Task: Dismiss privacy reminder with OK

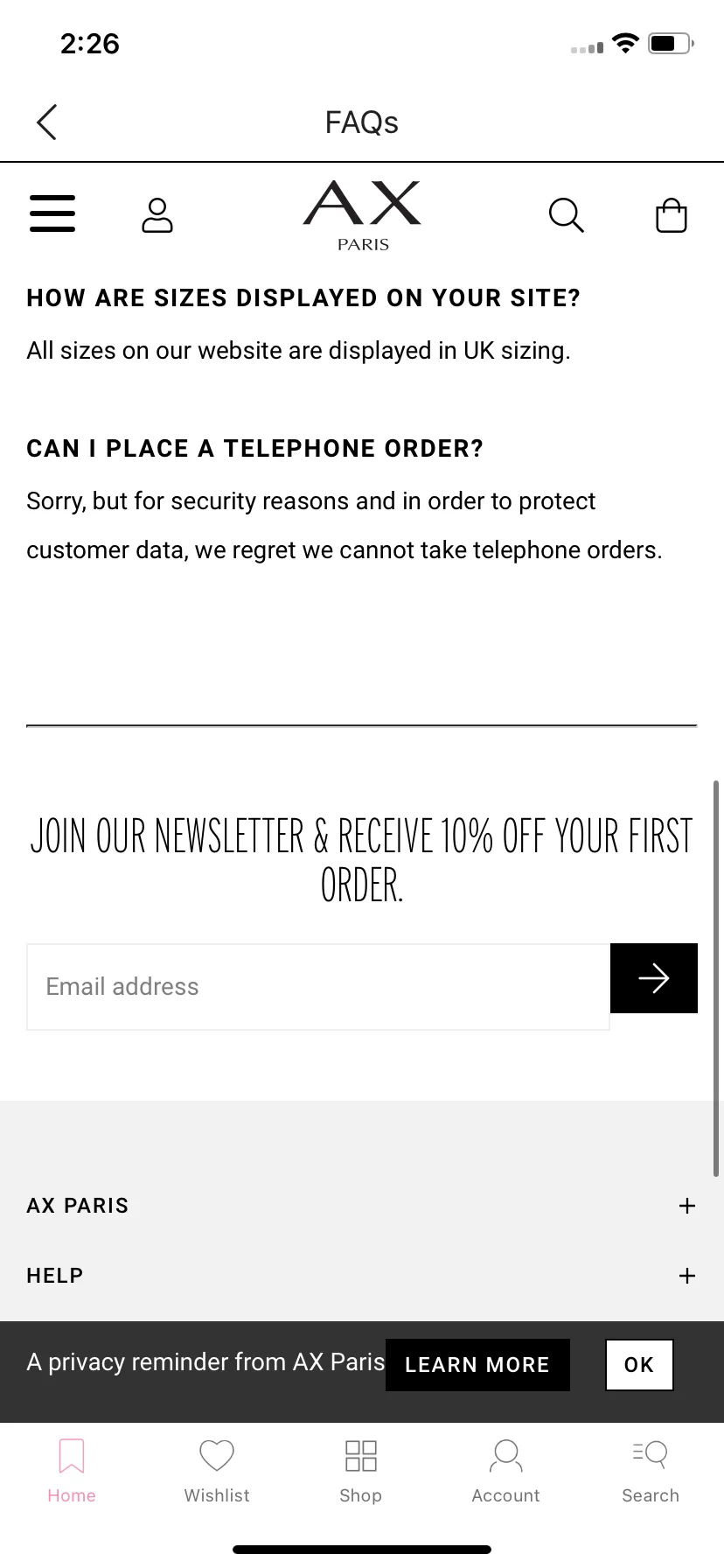Action: (639, 1365)
